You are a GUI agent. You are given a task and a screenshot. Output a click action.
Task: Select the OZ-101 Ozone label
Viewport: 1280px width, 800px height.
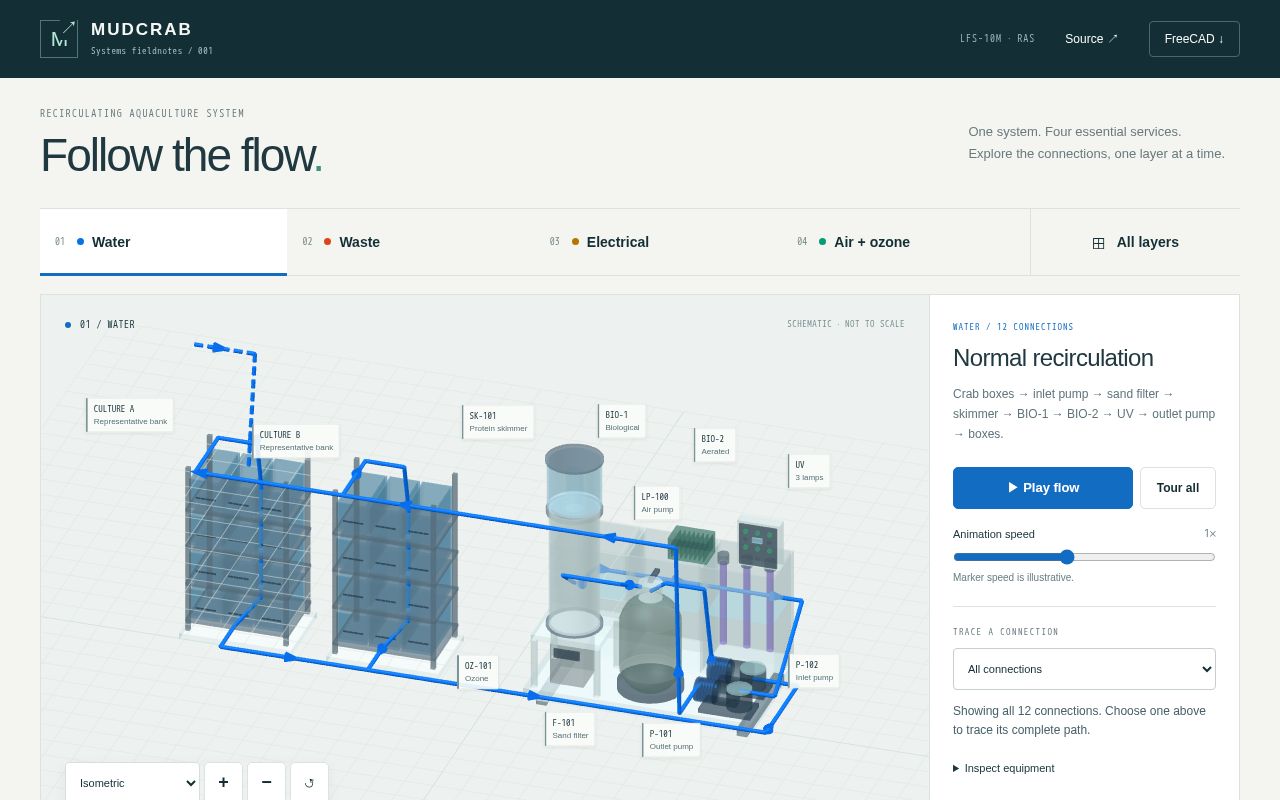pos(478,672)
